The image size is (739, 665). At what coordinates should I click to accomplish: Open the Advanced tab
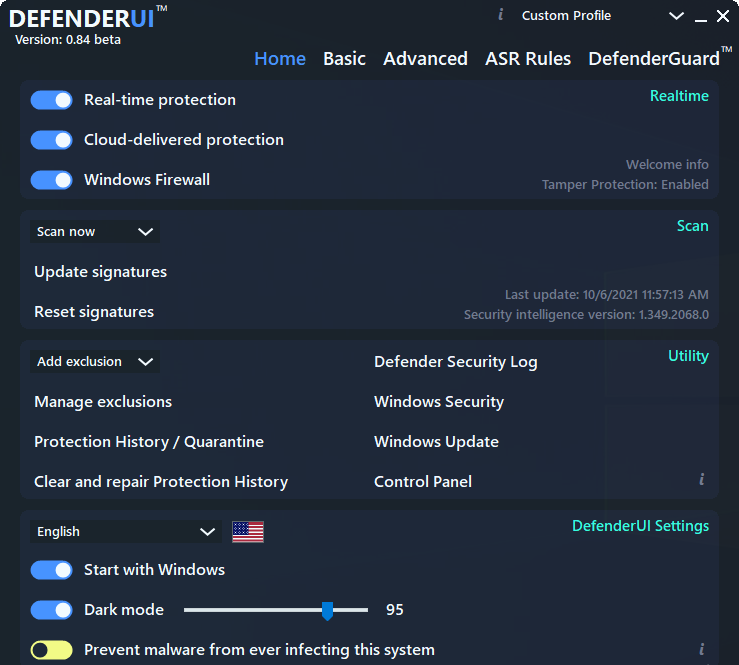coord(425,59)
